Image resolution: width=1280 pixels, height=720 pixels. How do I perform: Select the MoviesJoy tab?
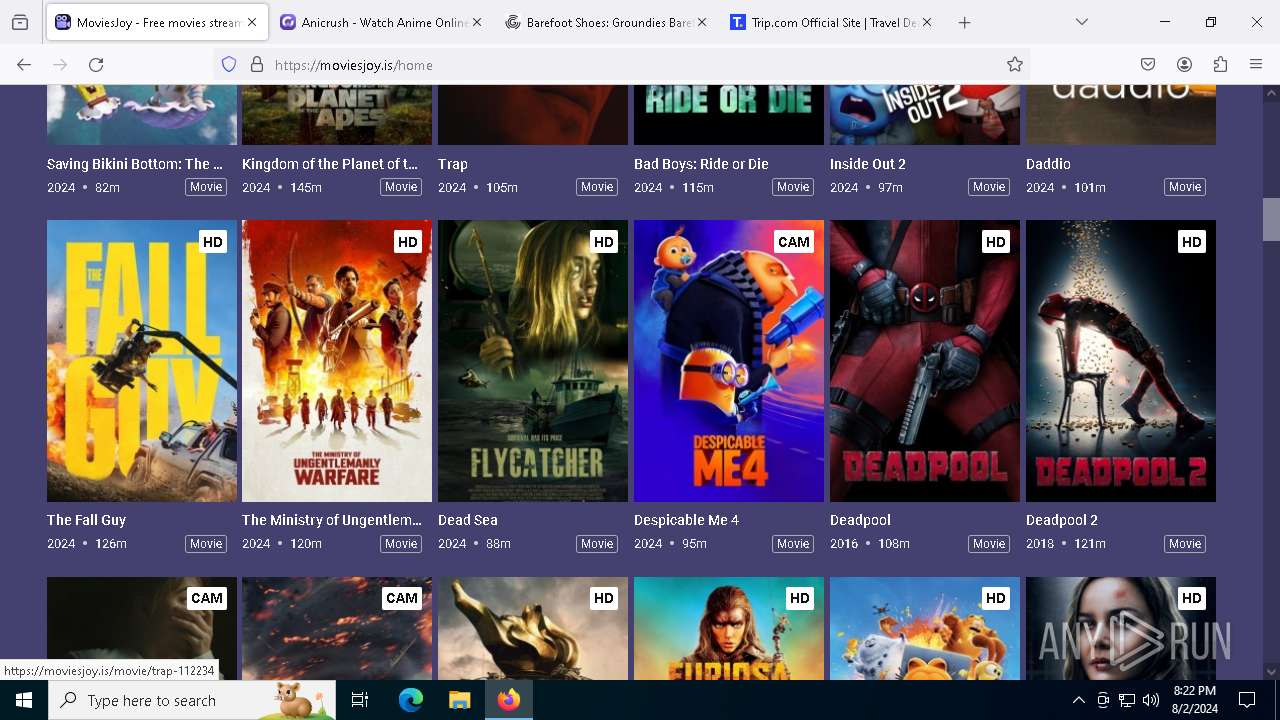(155, 22)
